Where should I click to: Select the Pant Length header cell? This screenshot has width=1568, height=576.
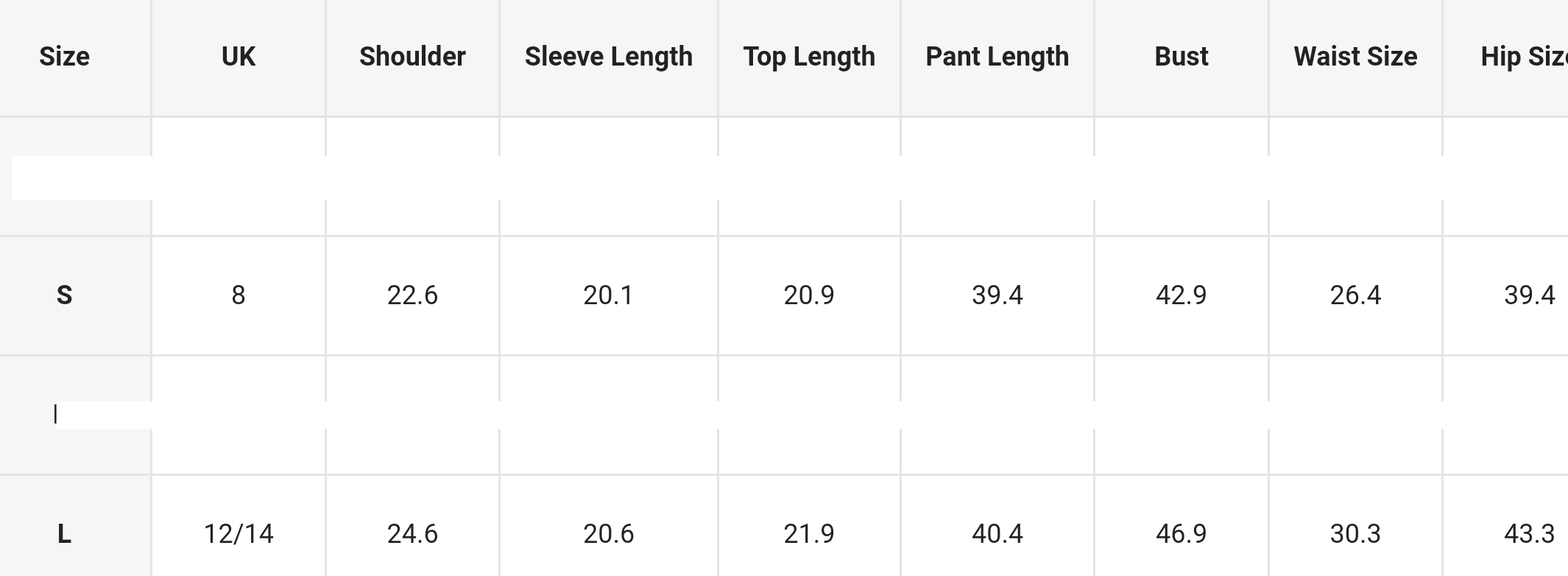(x=997, y=57)
